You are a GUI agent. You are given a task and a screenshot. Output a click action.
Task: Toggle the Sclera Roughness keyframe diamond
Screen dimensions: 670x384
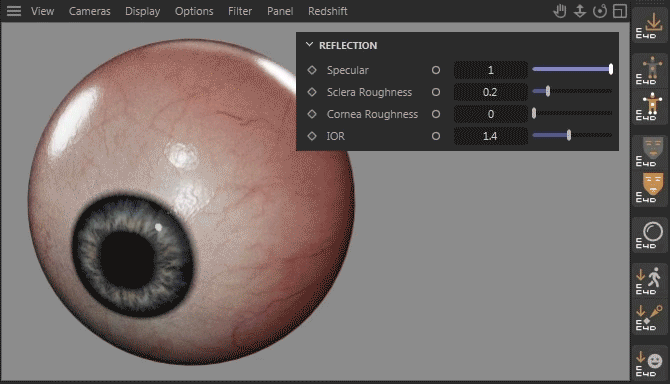click(312, 92)
